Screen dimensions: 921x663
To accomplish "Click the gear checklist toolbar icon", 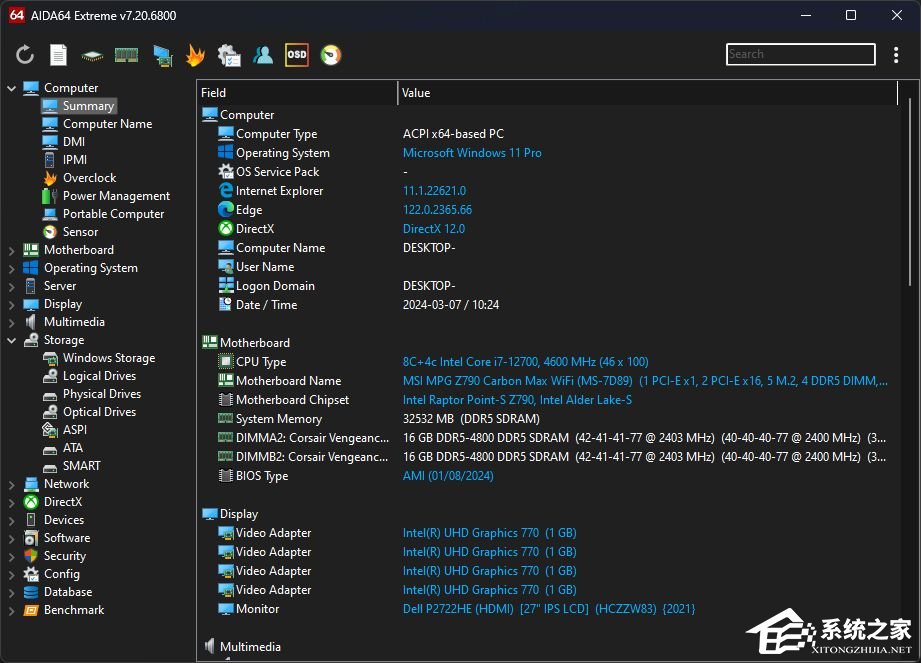I will (x=229, y=56).
